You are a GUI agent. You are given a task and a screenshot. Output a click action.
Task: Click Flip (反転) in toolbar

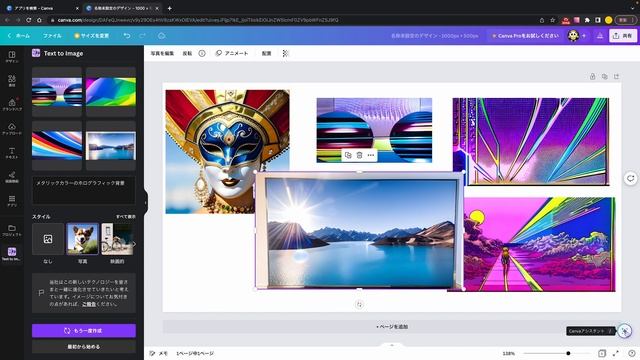[x=187, y=53]
